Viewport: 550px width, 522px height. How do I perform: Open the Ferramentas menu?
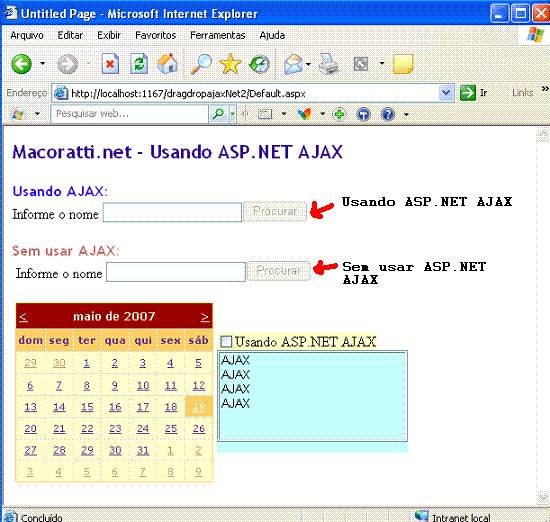click(217, 35)
